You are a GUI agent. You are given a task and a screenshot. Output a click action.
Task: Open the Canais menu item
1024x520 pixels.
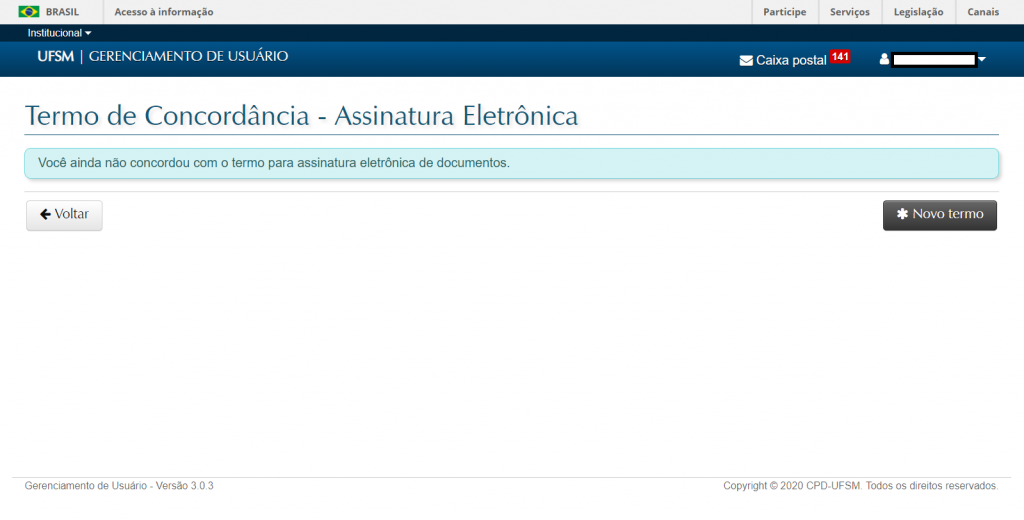[x=983, y=12]
